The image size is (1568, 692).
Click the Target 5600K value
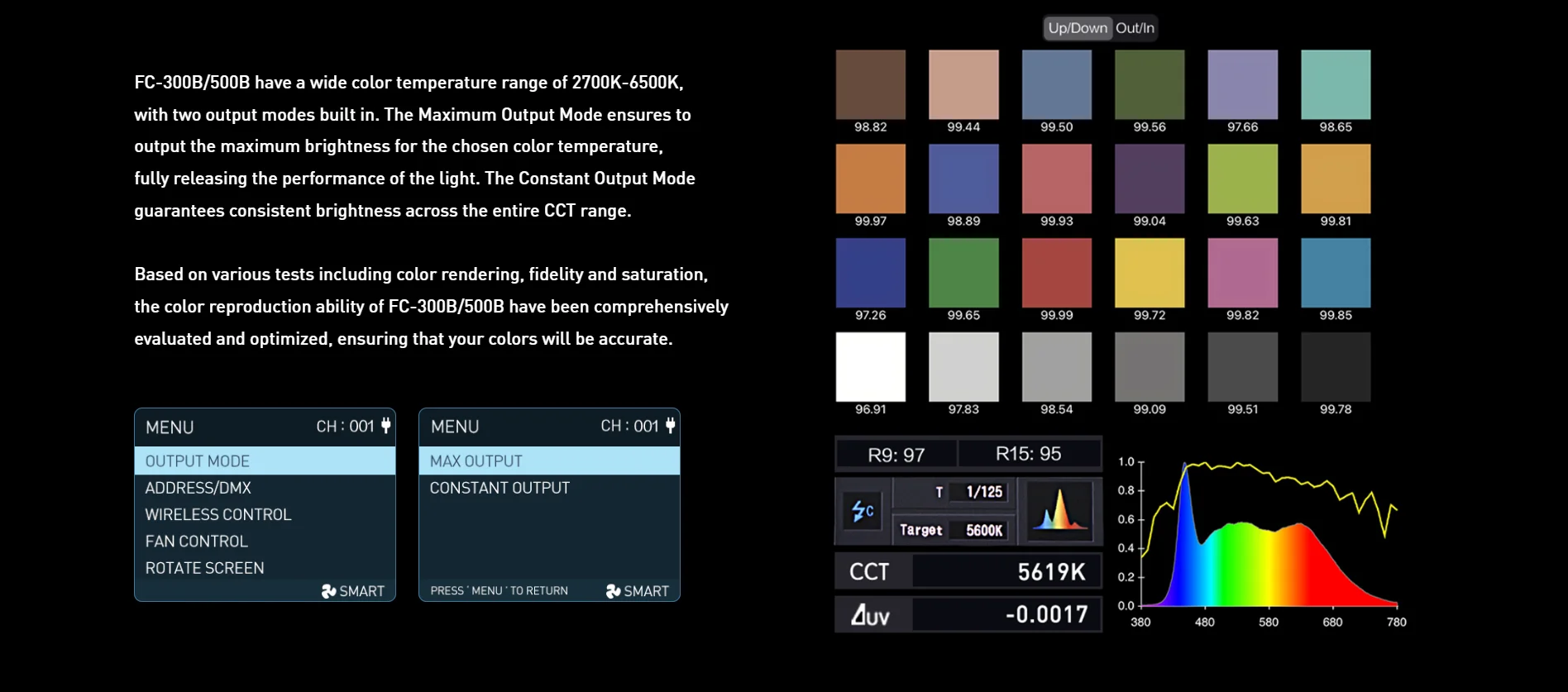point(984,530)
